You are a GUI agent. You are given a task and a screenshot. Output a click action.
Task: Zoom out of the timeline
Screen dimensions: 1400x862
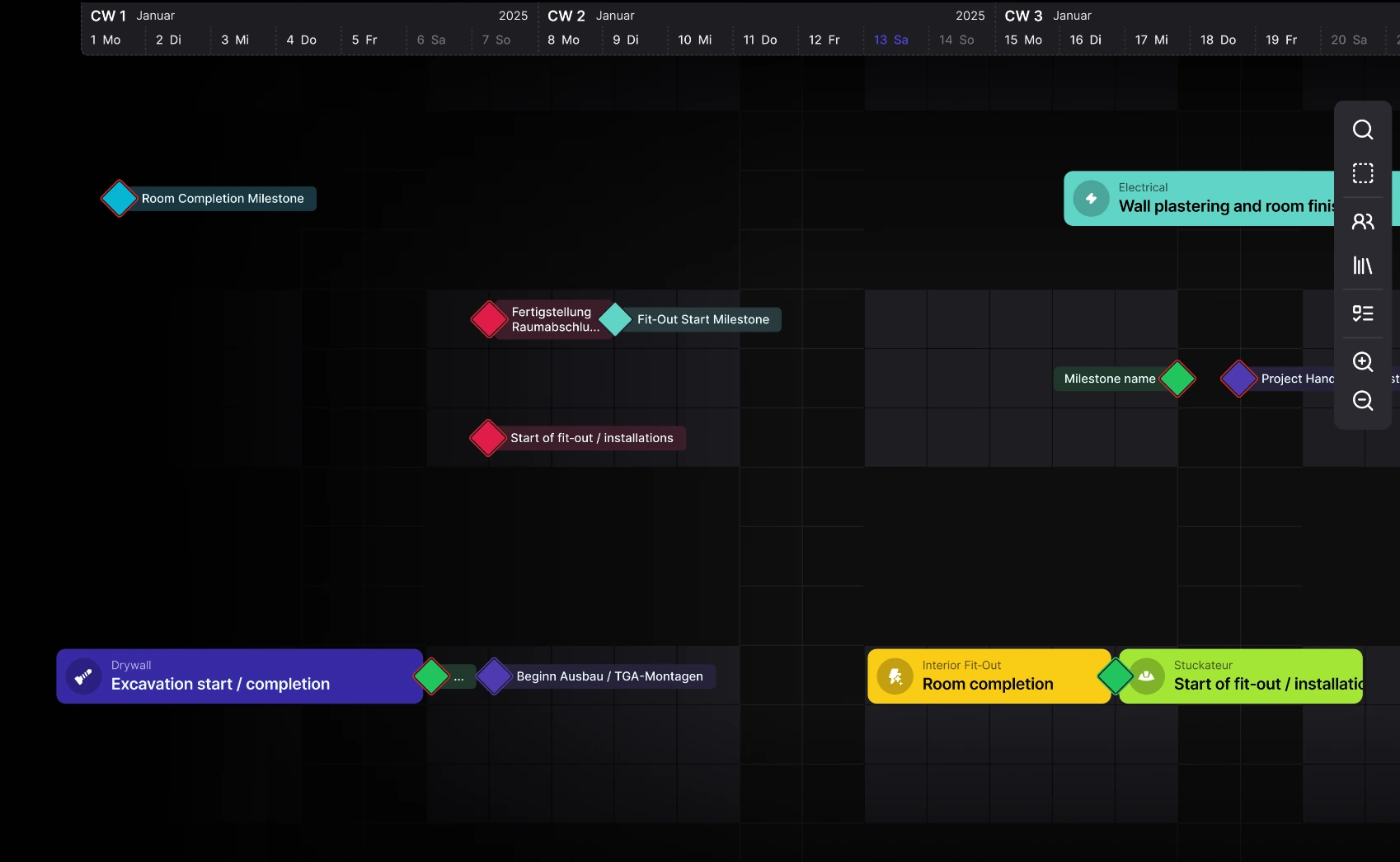click(x=1363, y=400)
